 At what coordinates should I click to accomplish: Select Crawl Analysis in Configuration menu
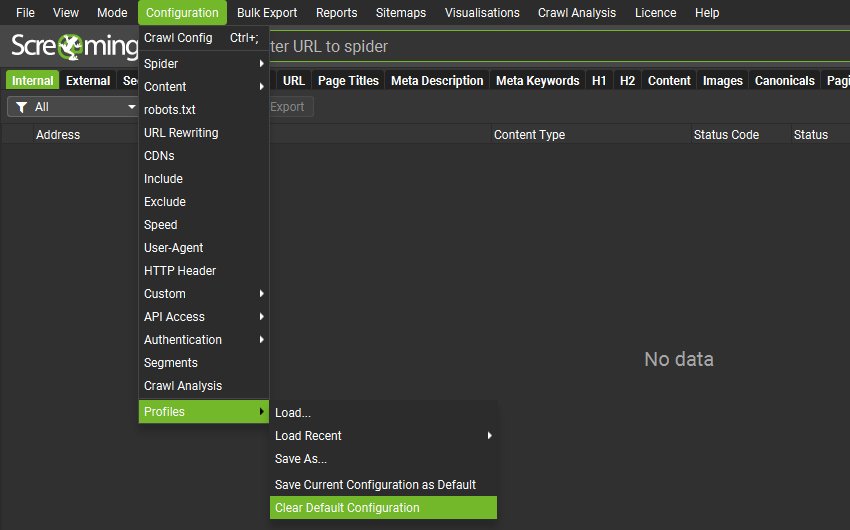point(204,386)
